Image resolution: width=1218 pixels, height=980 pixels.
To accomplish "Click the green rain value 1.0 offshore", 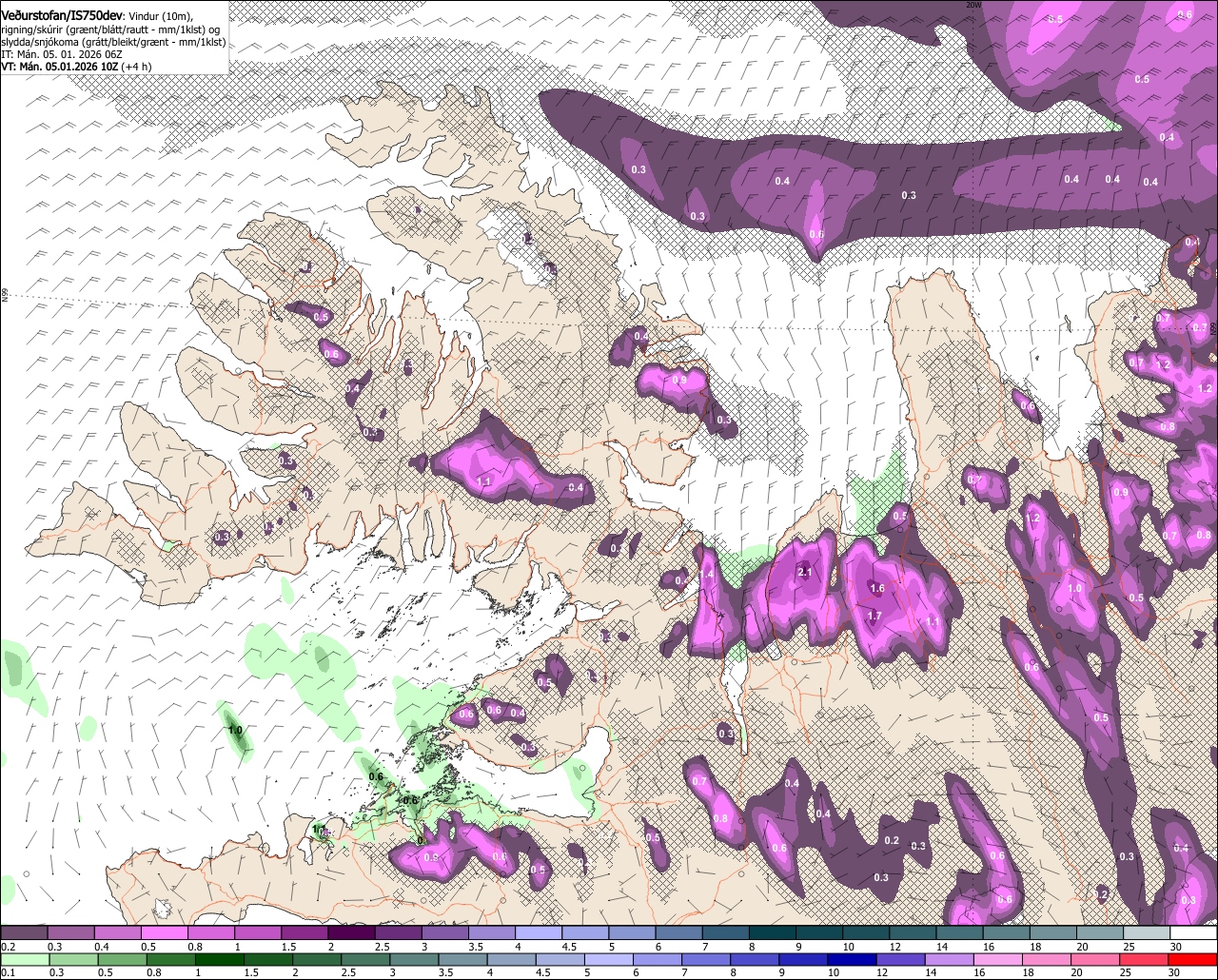I will click(235, 730).
